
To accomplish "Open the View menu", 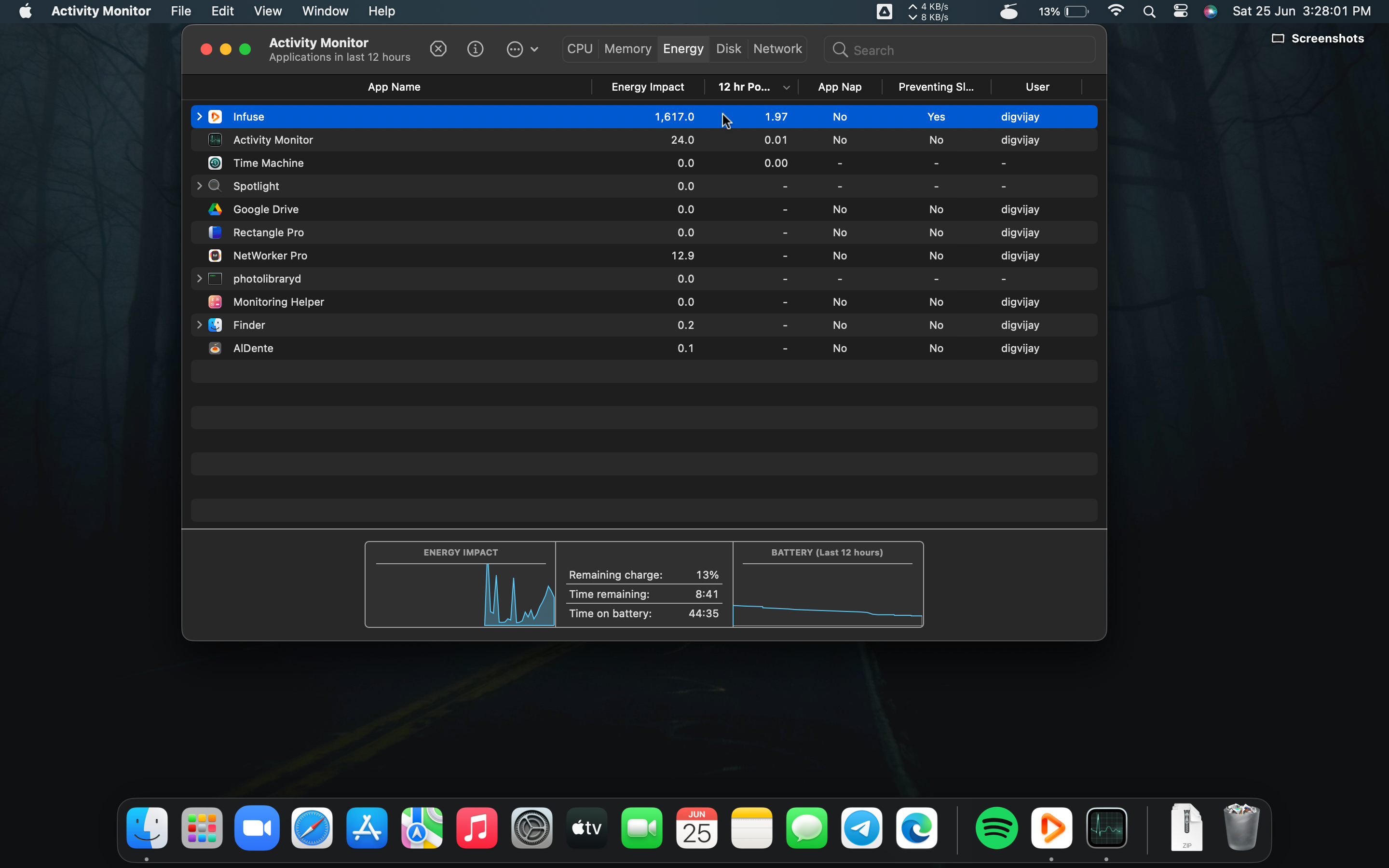I will [x=268, y=11].
